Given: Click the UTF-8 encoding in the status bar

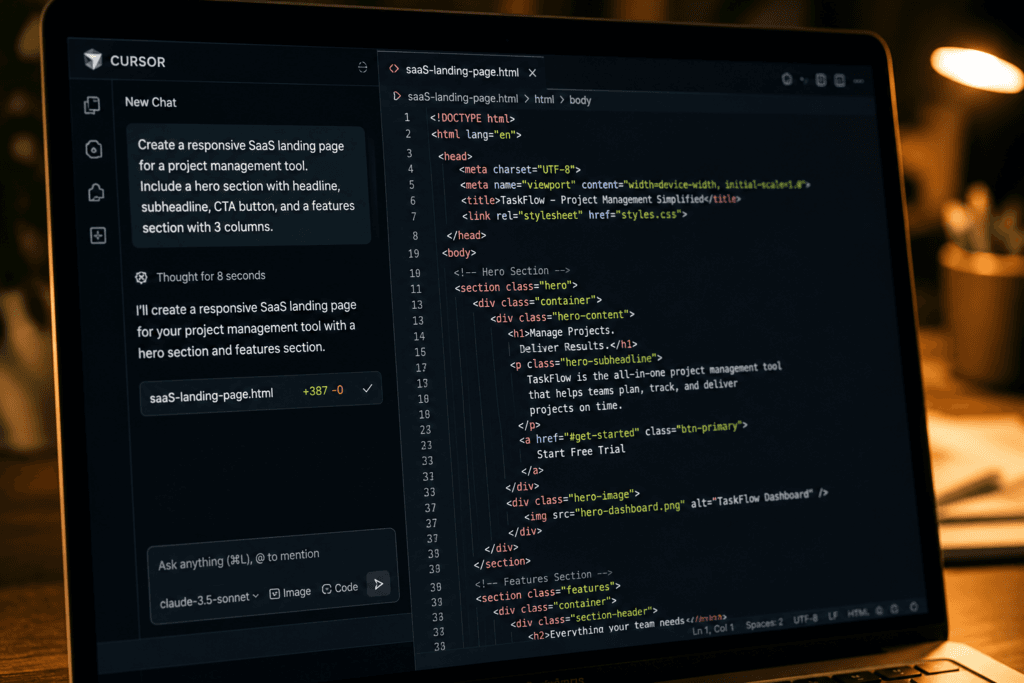Looking at the screenshot, I should coord(805,619).
